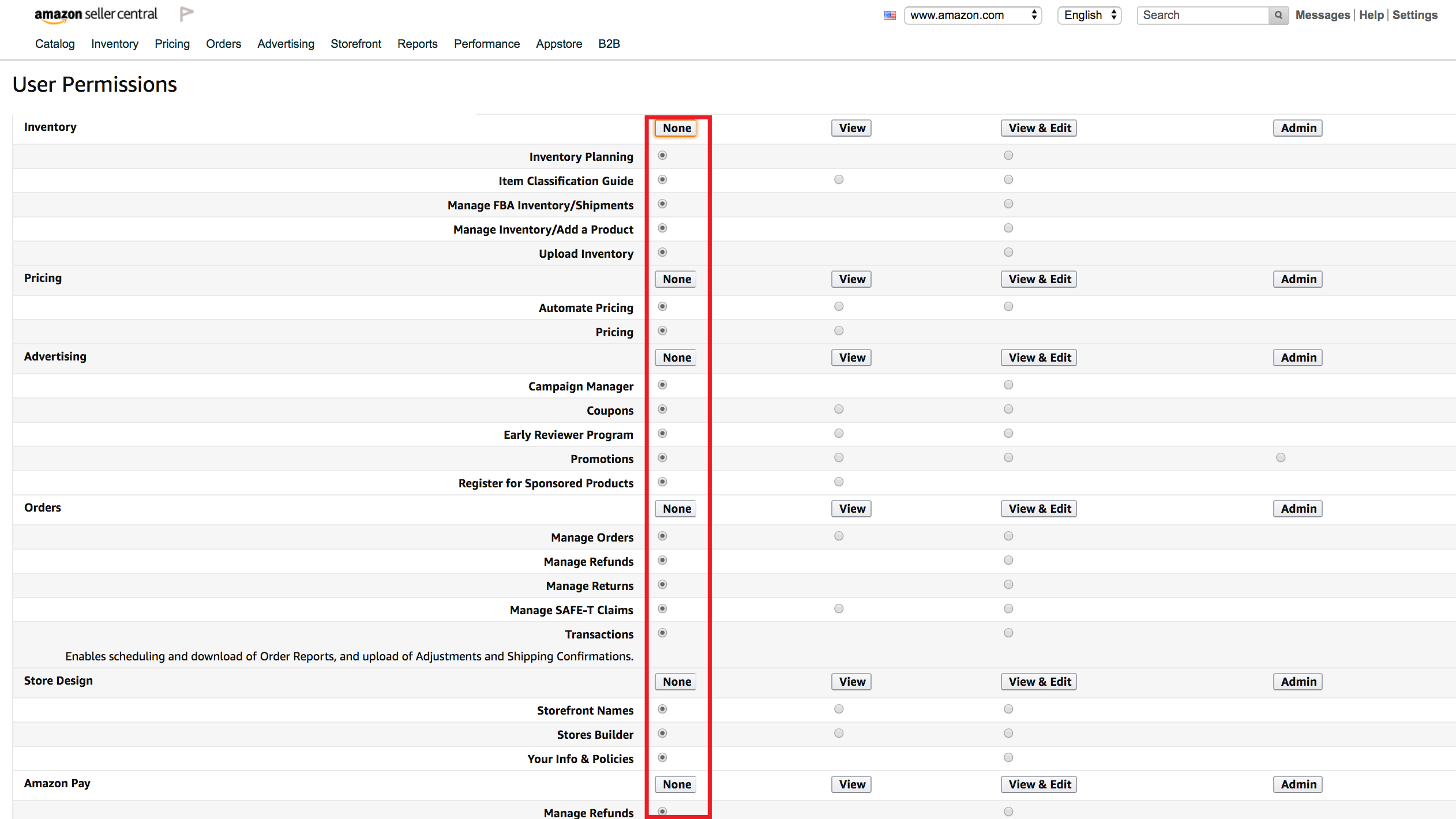Viewport: 1456px width, 819px height.
Task: Select Admin for Promotions
Action: [1281, 457]
